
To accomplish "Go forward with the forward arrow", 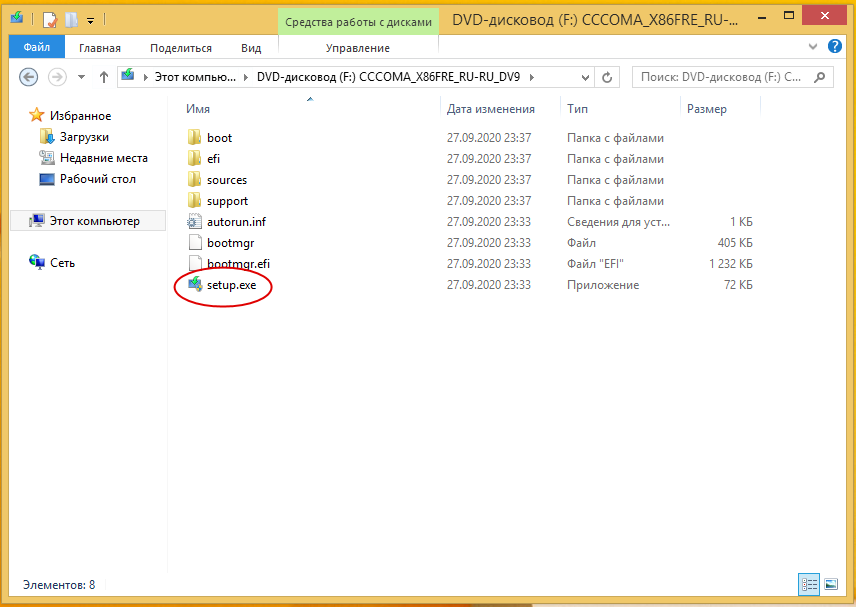I will (x=57, y=77).
